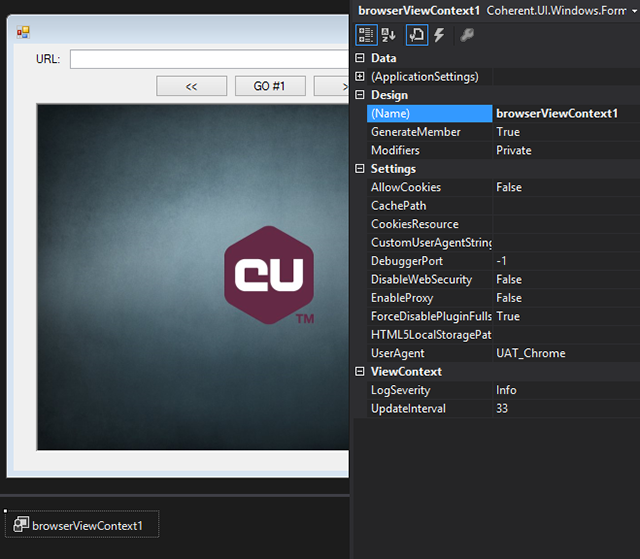Click the UpdateInterval value 33

pyautogui.click(x=567, y=408)
